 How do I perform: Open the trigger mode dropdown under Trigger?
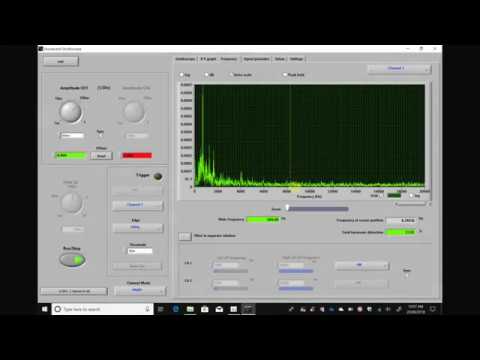pyautogui.click(x=137, y=190)
